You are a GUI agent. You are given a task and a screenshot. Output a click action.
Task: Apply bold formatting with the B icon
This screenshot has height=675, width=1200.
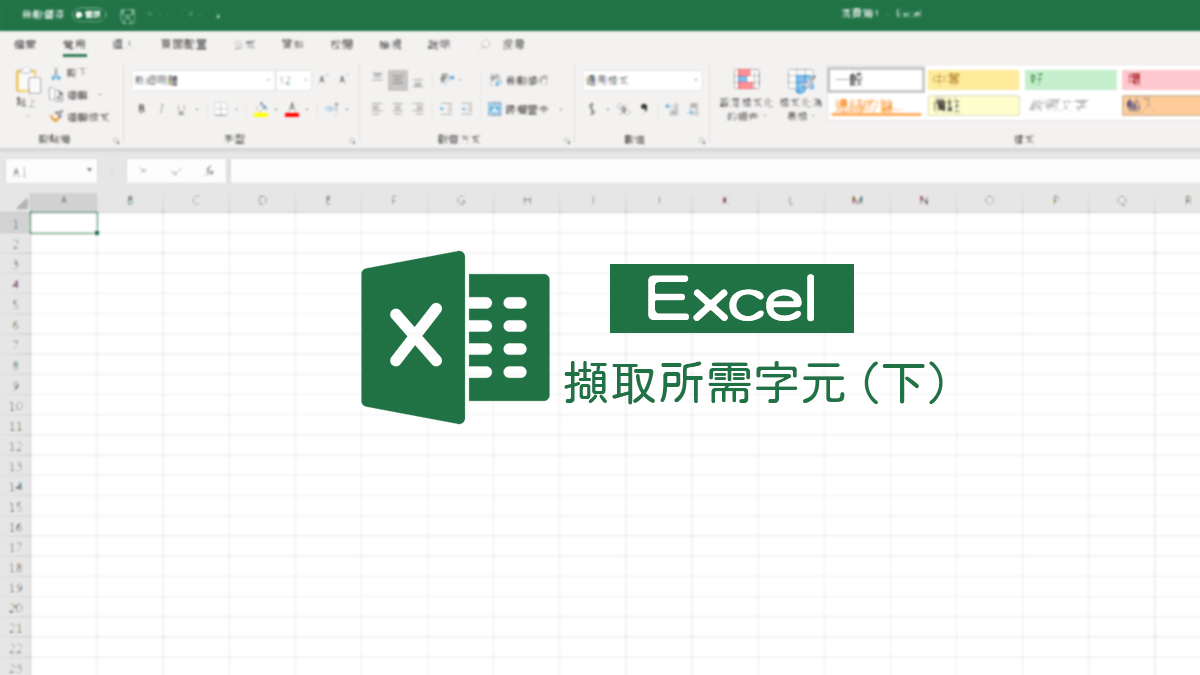tap(142, 108)
